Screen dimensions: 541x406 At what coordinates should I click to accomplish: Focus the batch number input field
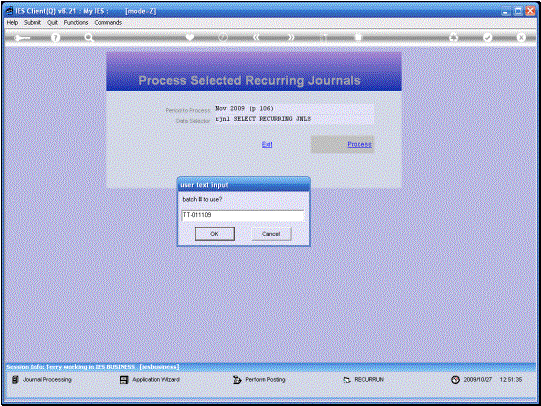pos(243,215)
